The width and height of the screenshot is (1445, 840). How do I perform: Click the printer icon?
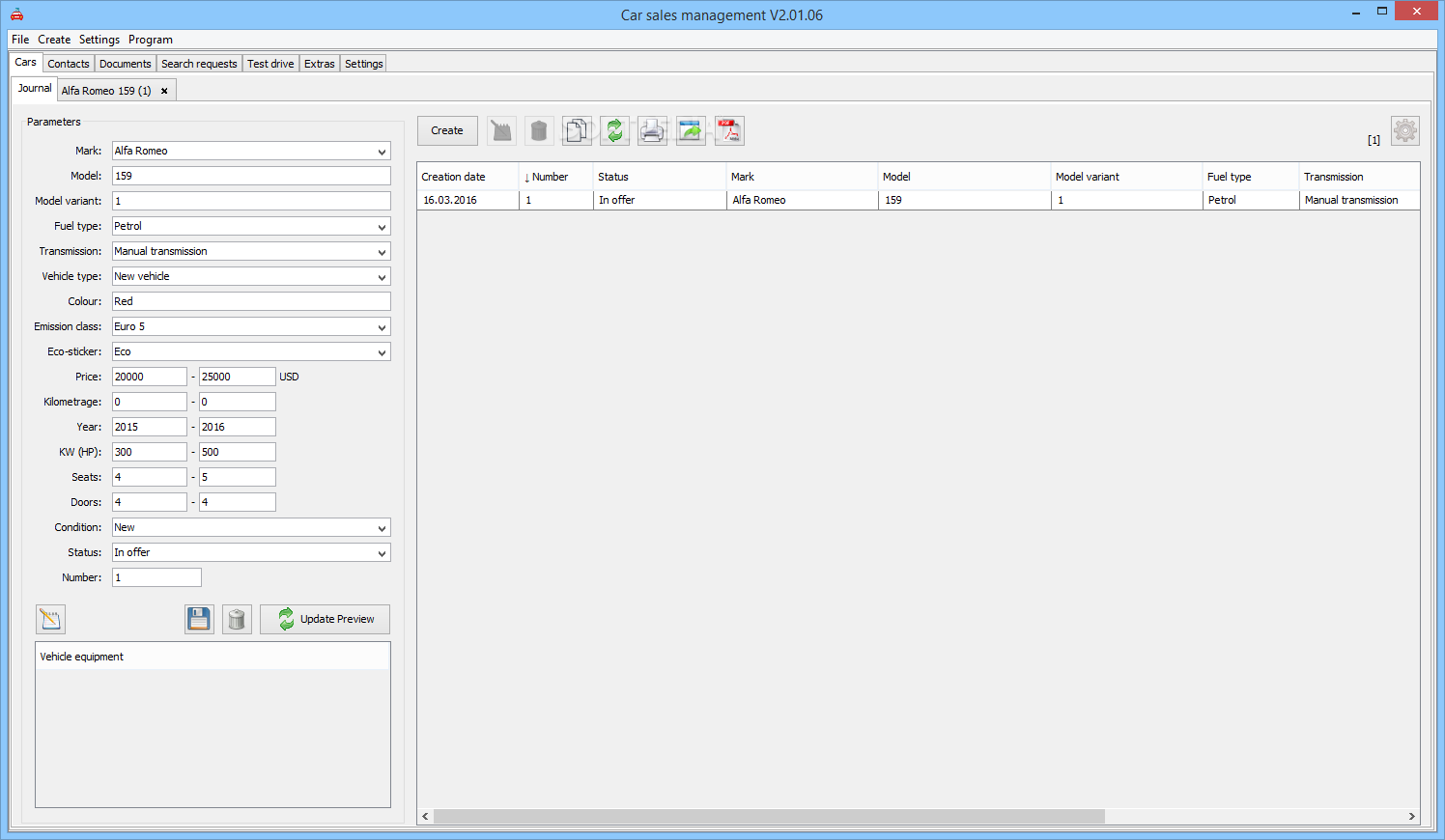[653, 130]
